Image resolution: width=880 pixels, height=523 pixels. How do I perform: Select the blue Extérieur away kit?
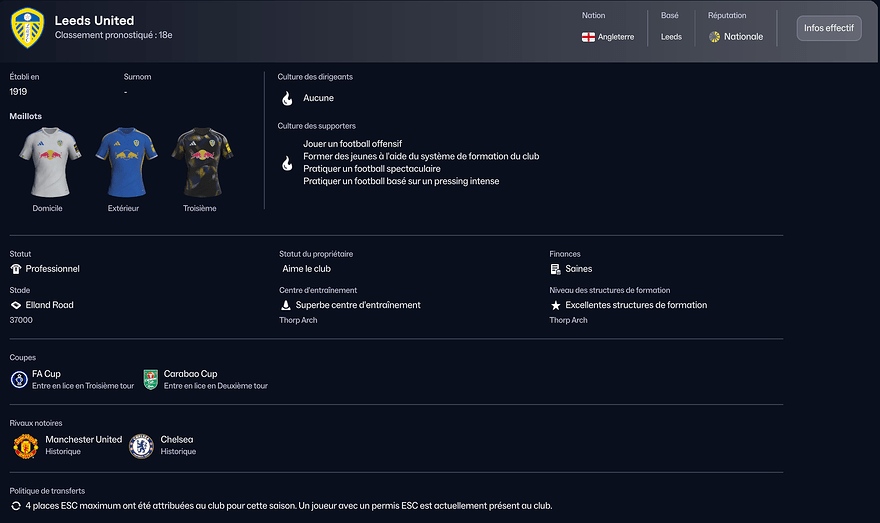[x=124, y=160]
